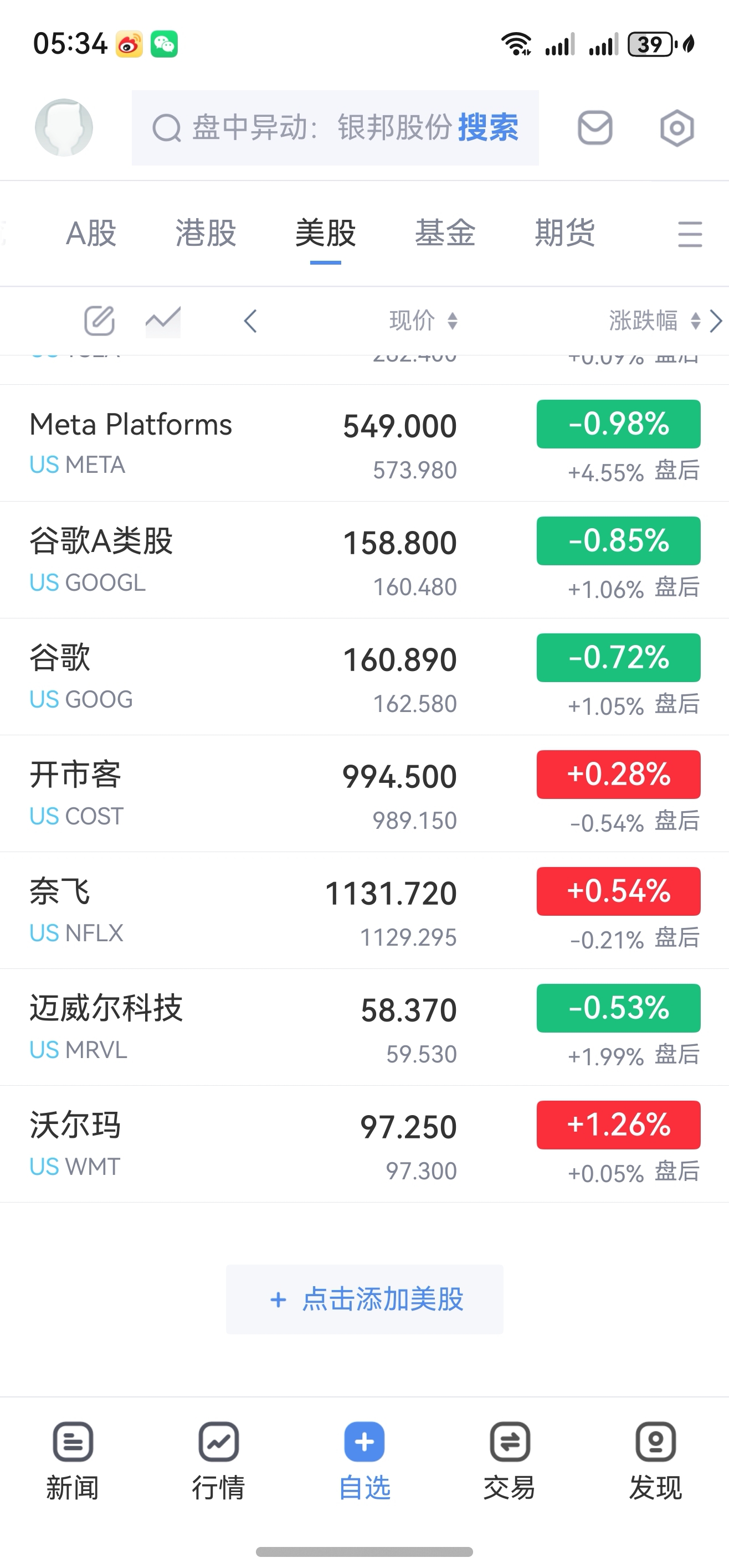Screen dimensions: 729x1568
Task: Open the edit watchlist pencil icon
Action: pos(99,321)
